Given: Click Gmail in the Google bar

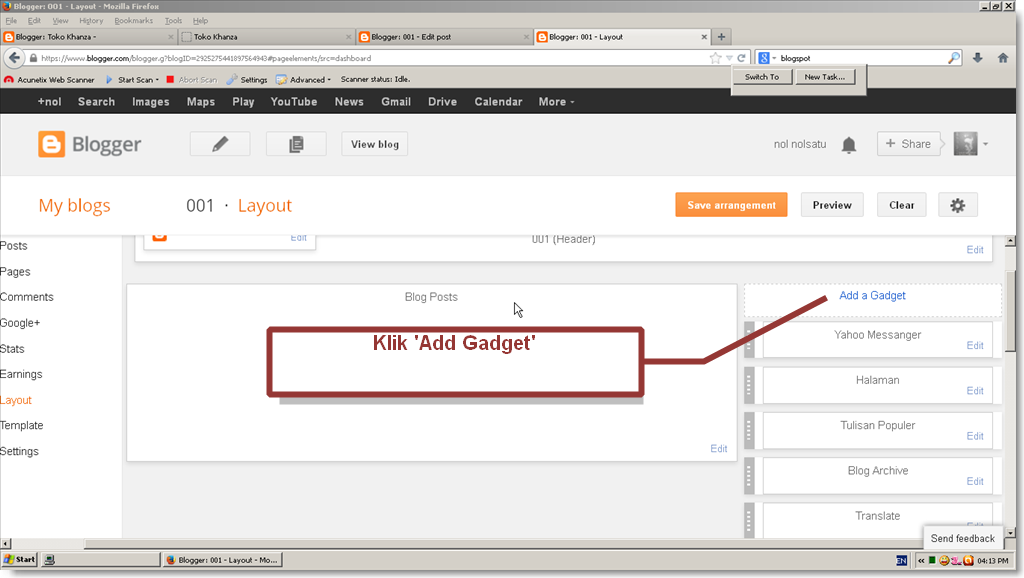Looking at the screenshot, I should 396,102.
